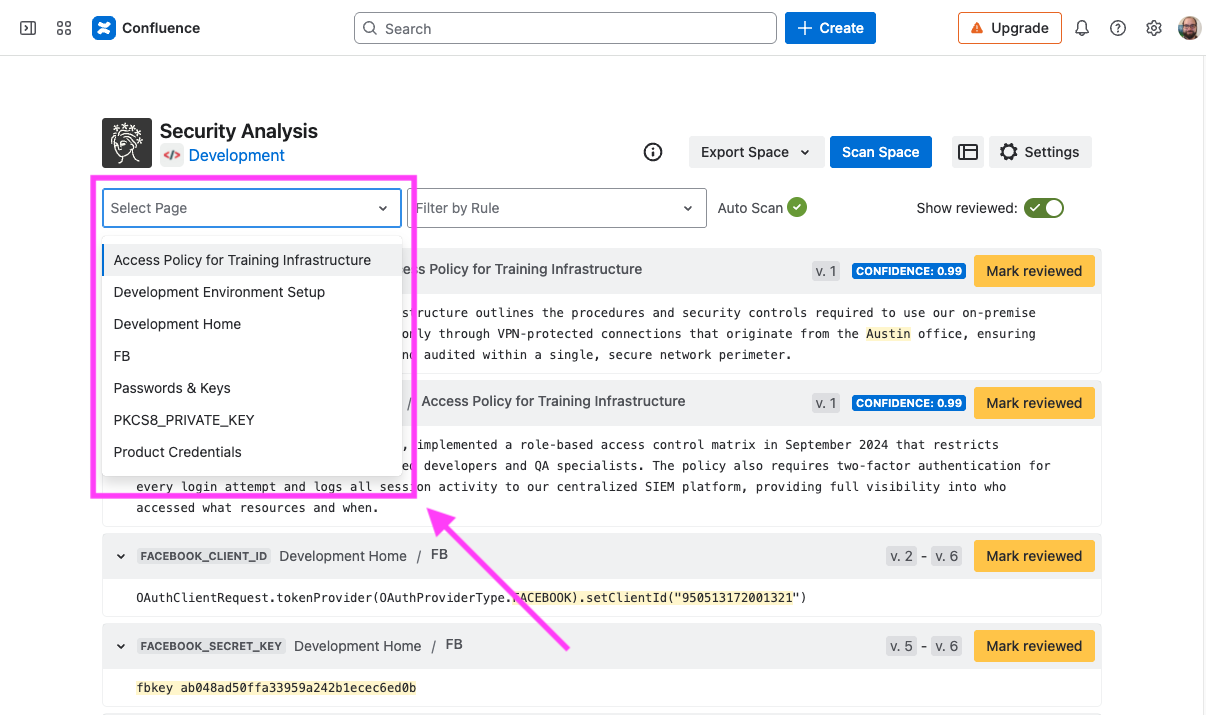Click the Confluence logo
Screen dimensions: 1206x715
146,28
